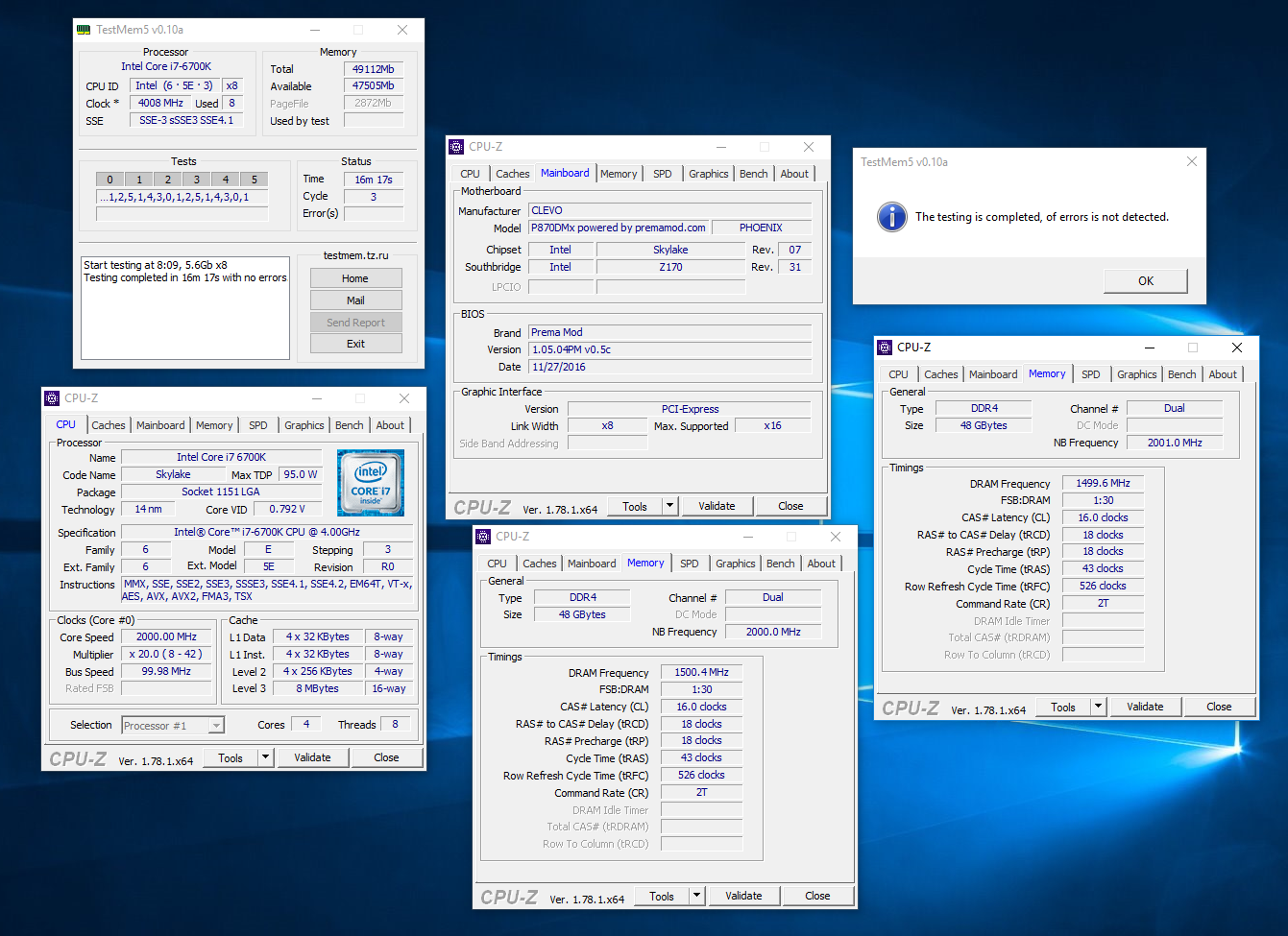Image resolution: width=1288 pixels, height=936 pixels.
Task: Open SPD tab in Mainboard window
Action: [x=663, y=174]
